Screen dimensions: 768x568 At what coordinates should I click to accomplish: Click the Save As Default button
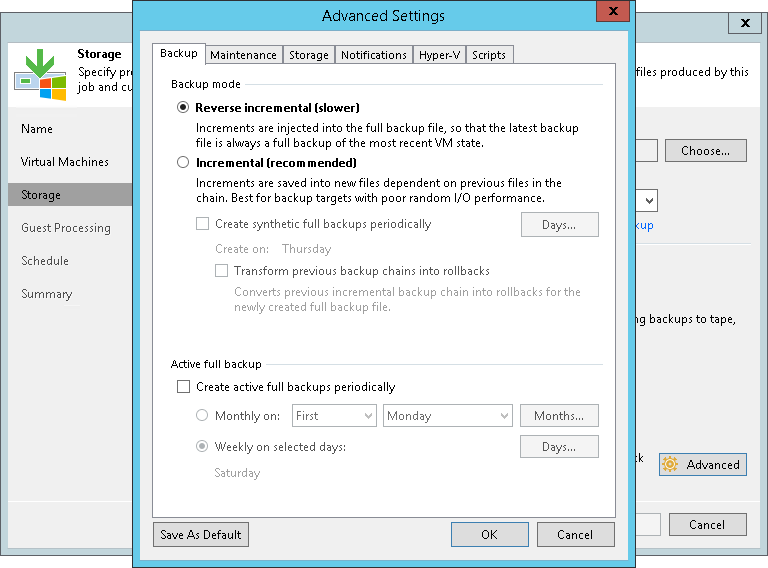[x=201, y=535]
